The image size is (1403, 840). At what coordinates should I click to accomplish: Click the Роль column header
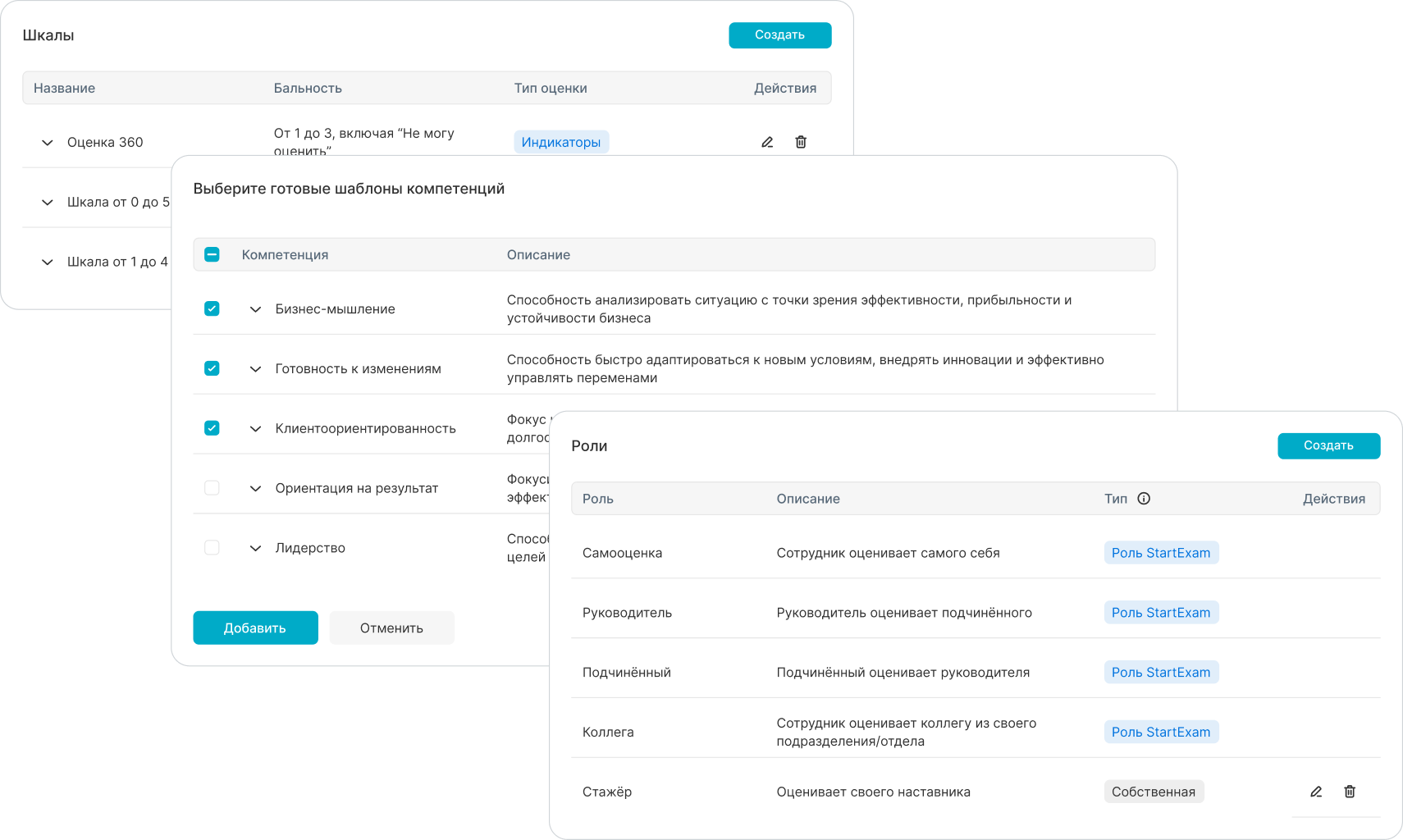[x=598, y=499]
